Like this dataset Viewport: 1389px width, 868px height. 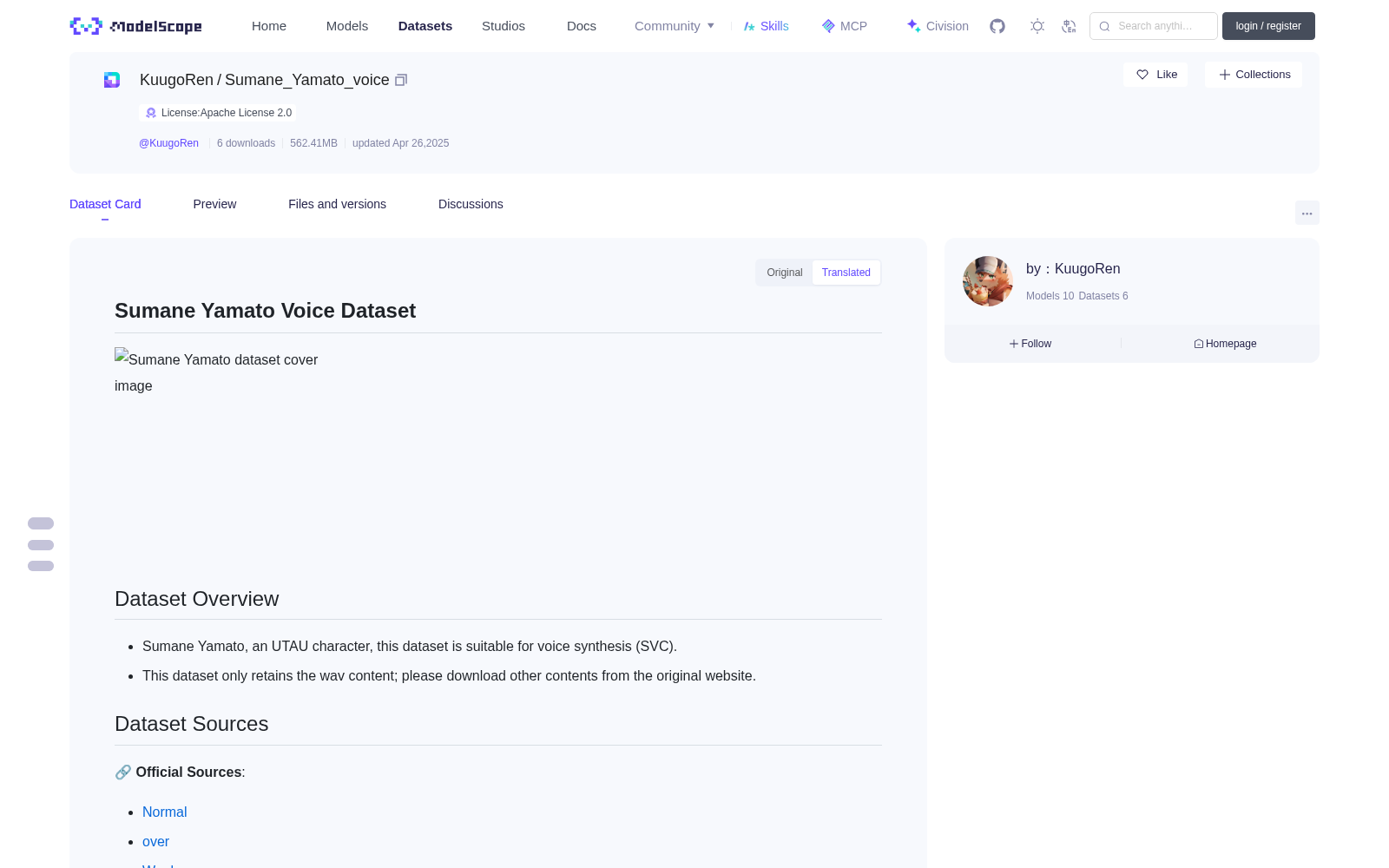tap(1155, 75)
